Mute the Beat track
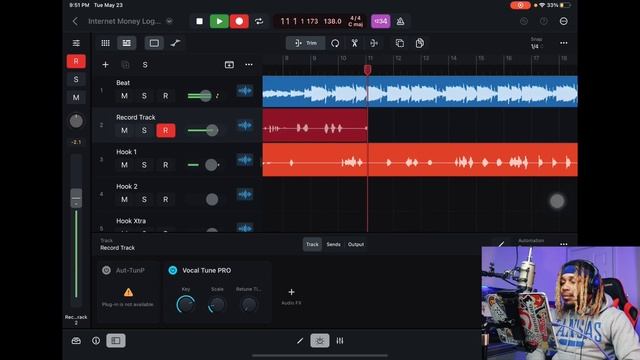 pos(124,96)
